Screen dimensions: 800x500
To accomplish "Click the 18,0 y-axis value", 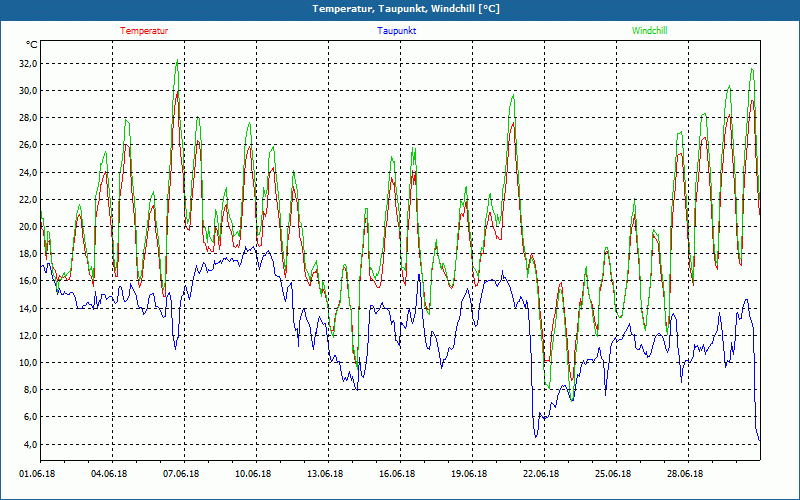I will coord(29,254).
